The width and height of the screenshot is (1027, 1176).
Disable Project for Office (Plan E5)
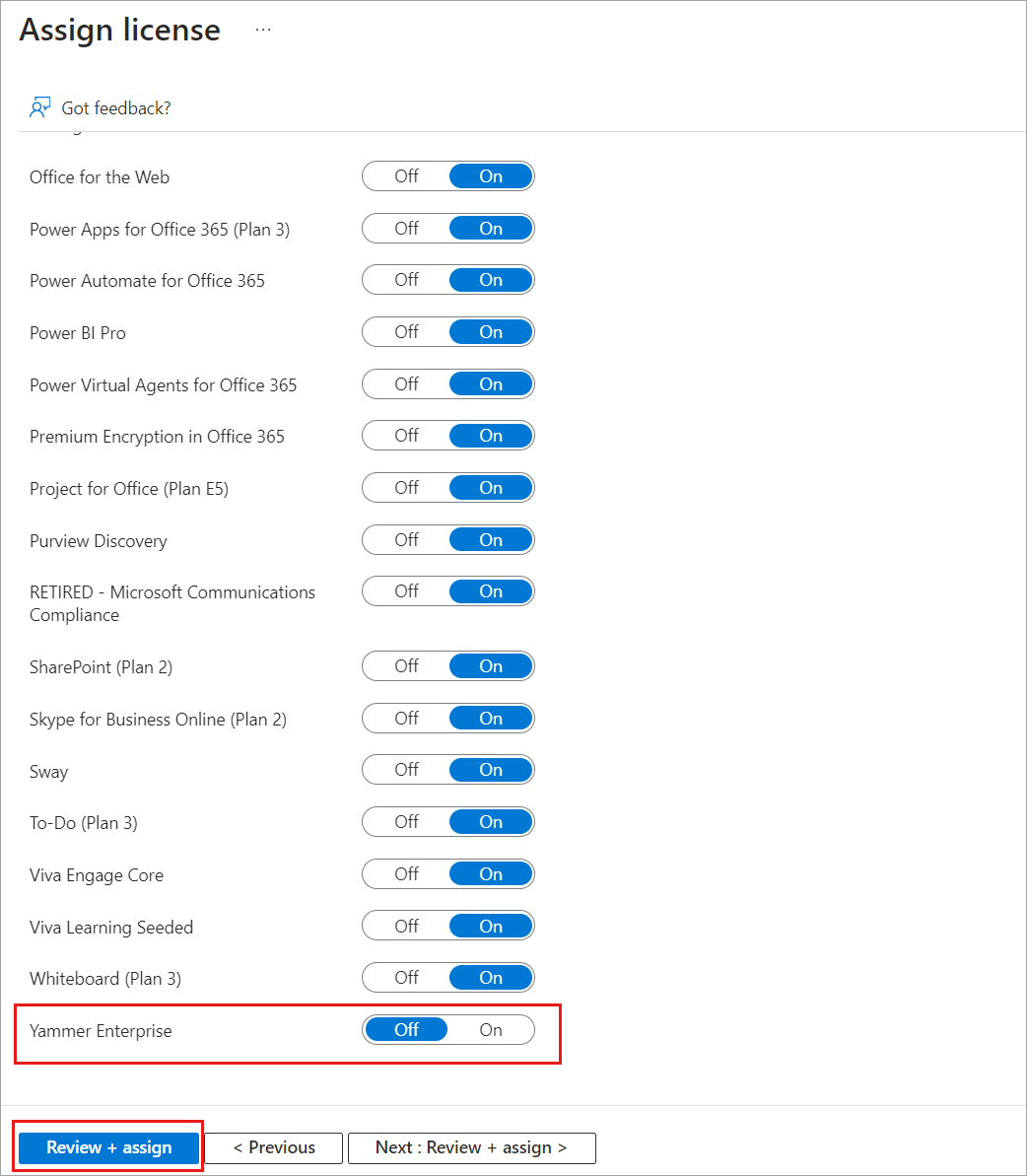point(406,488)
